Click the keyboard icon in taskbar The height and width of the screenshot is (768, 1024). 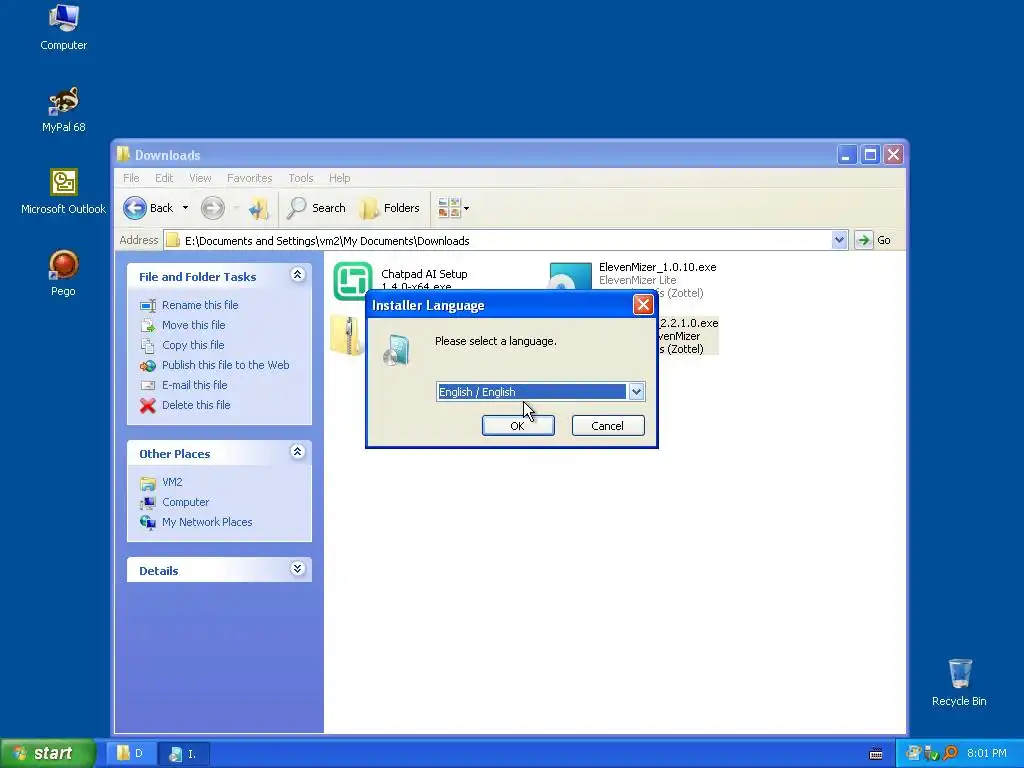tap(876, 754)
